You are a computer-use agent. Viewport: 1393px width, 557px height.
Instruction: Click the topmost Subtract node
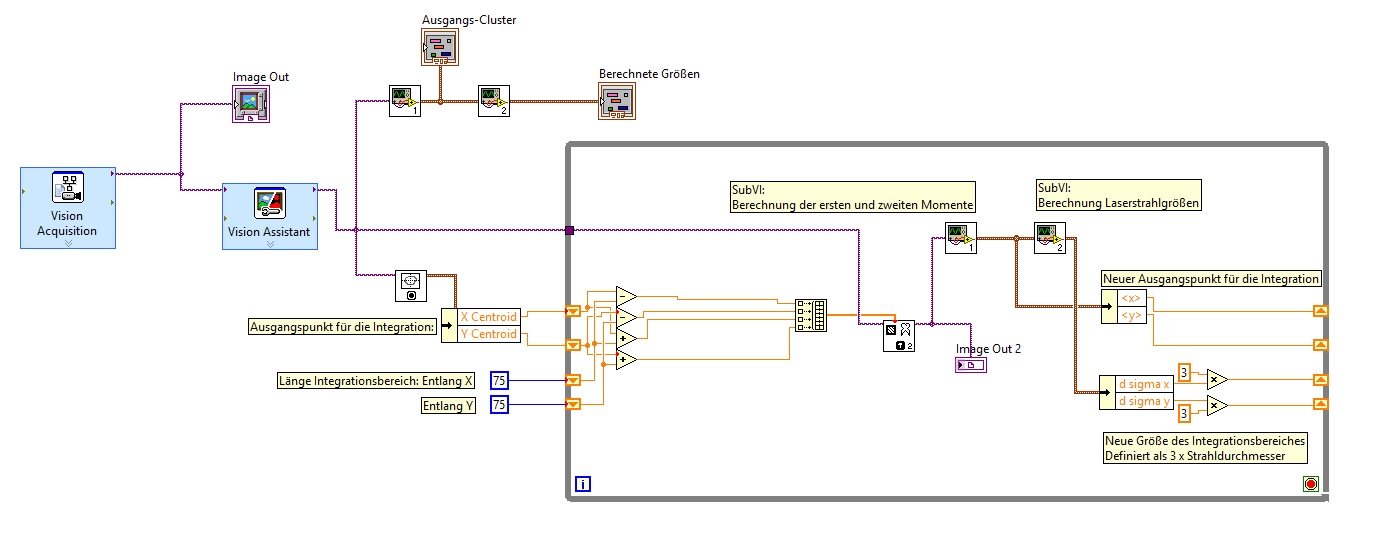click(627, 296)
